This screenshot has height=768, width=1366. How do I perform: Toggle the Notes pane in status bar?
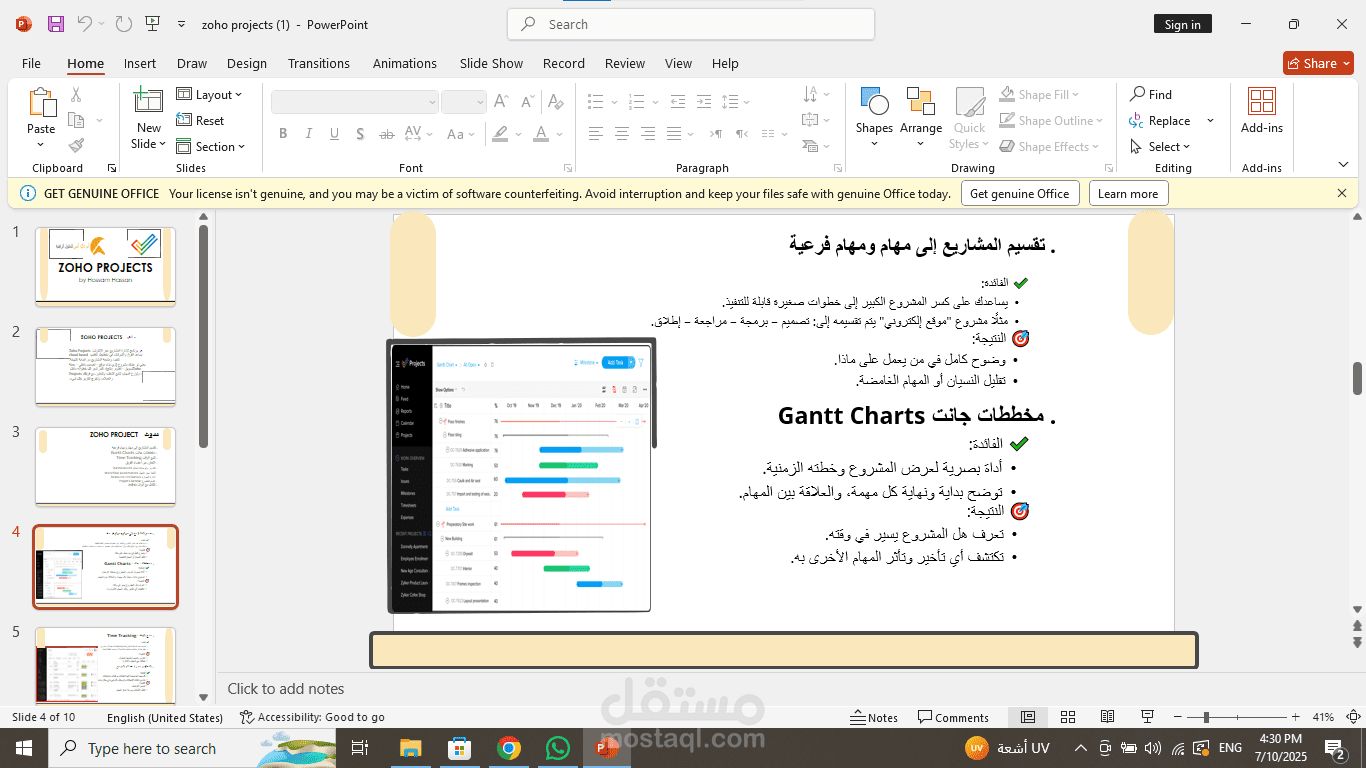click(874, 717)
